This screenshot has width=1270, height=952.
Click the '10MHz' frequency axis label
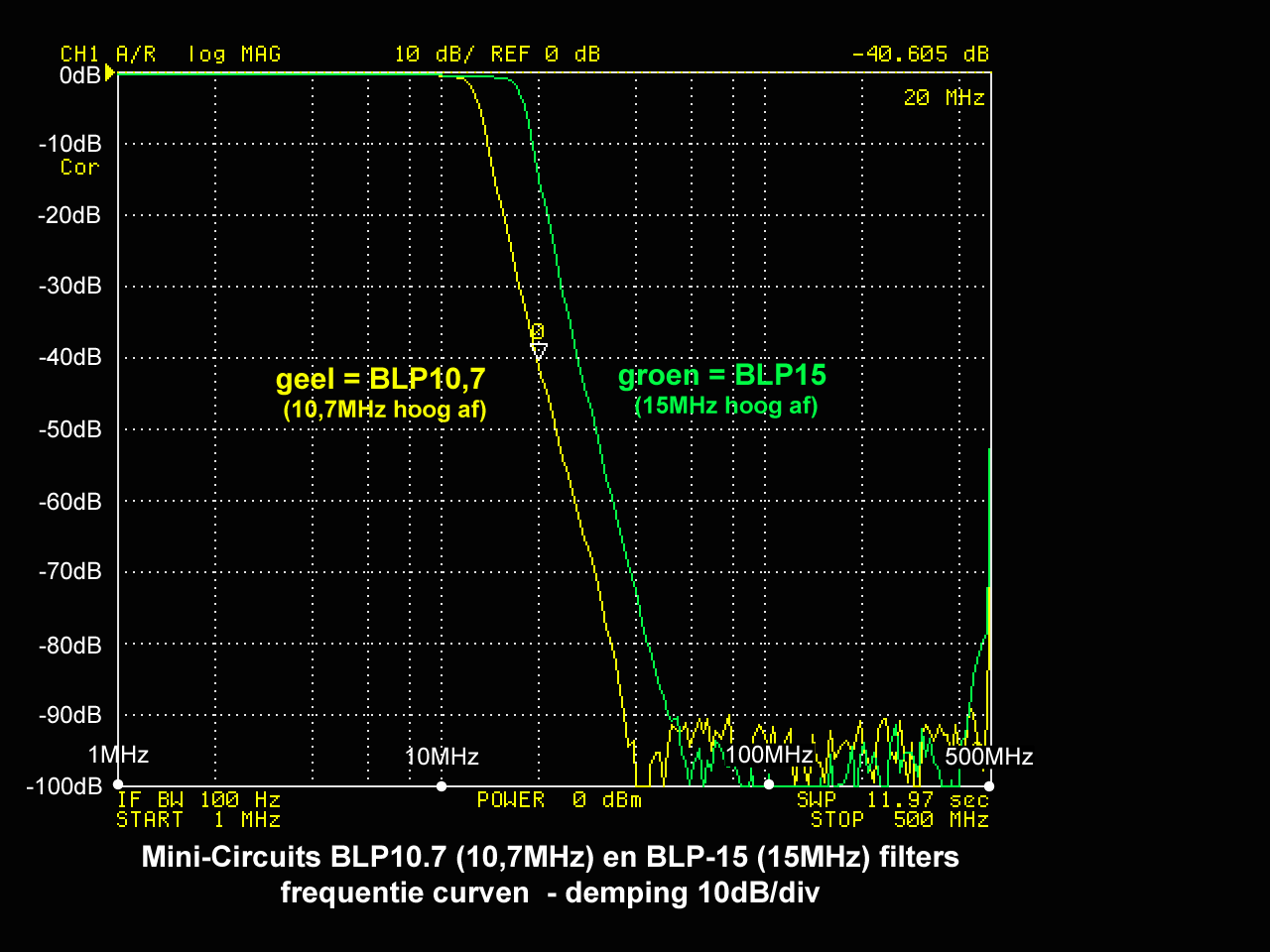click(442, 757)
